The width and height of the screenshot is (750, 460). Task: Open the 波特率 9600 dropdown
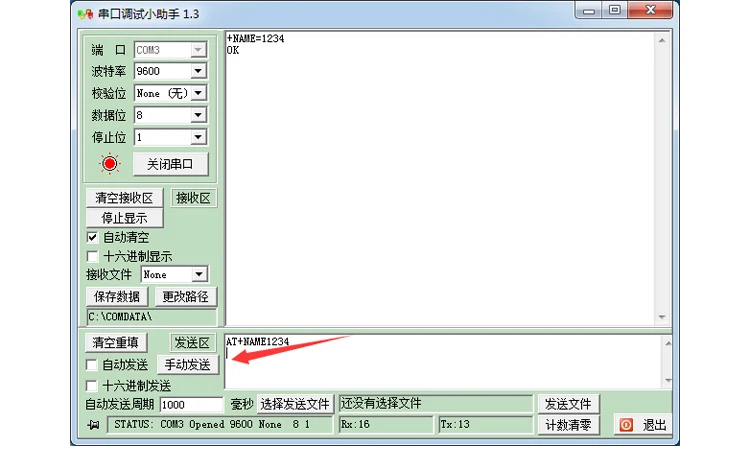[x=198, y=71]
